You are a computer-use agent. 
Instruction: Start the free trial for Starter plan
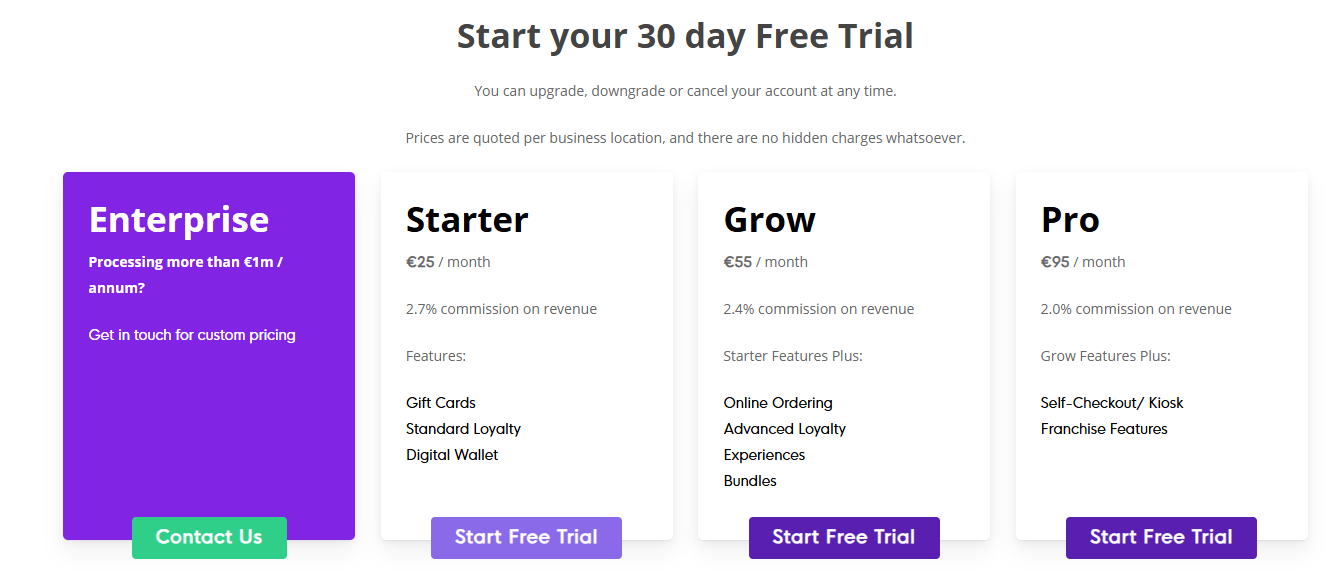tap(526, 538)
